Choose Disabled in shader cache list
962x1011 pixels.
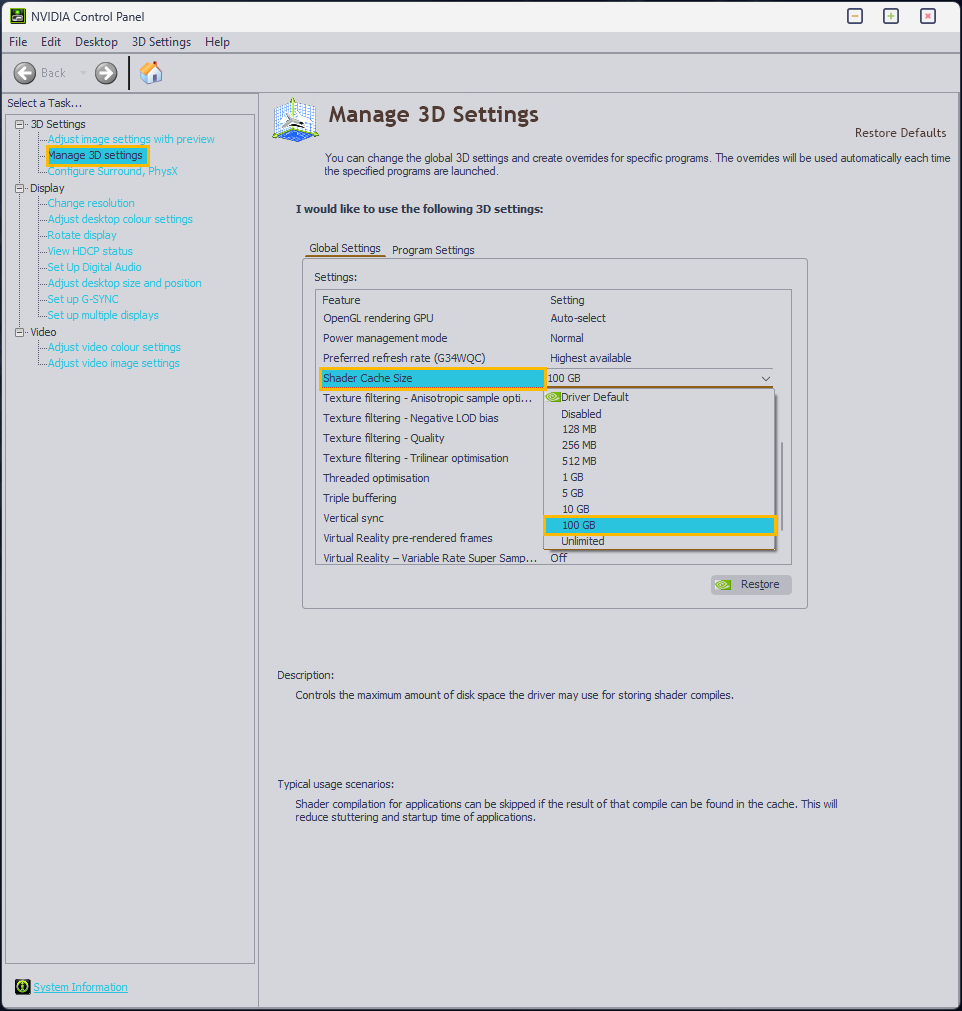click(x=659, y=414)
